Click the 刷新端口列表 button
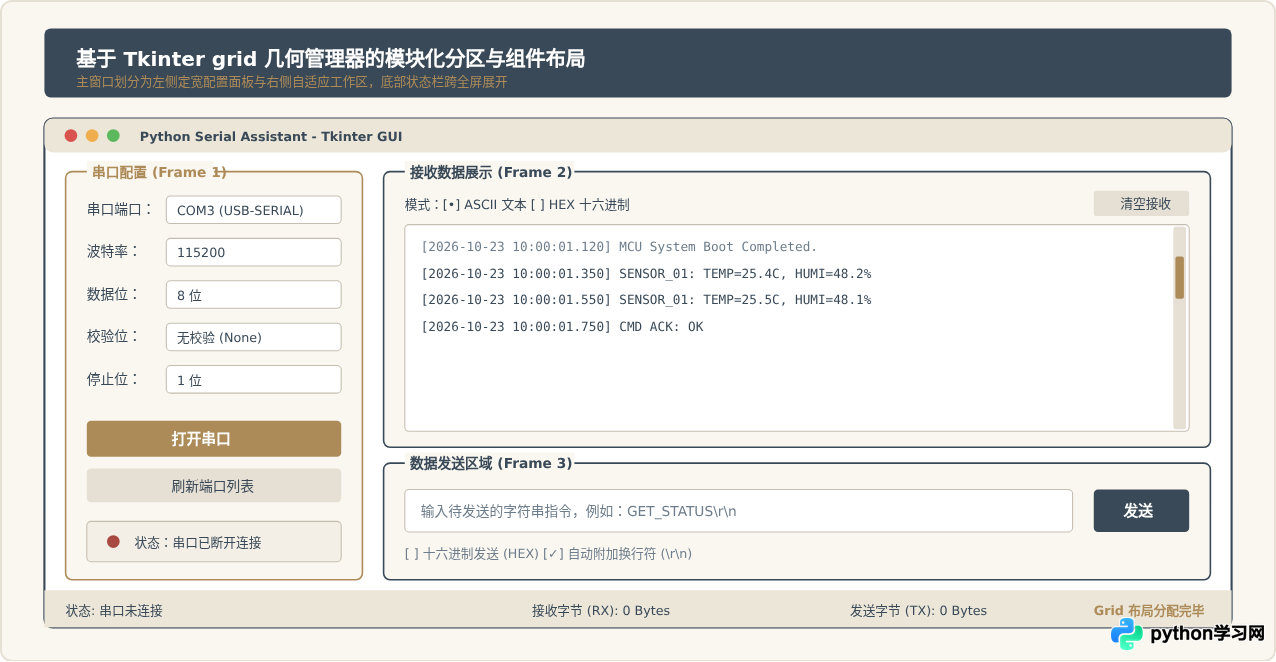This screenshot has width=1276, height=662. [214, 486]
